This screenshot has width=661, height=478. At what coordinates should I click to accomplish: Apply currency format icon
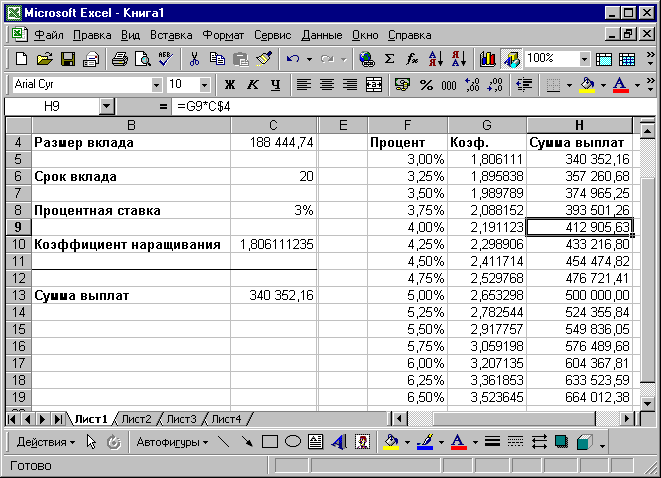coord(403,85)
